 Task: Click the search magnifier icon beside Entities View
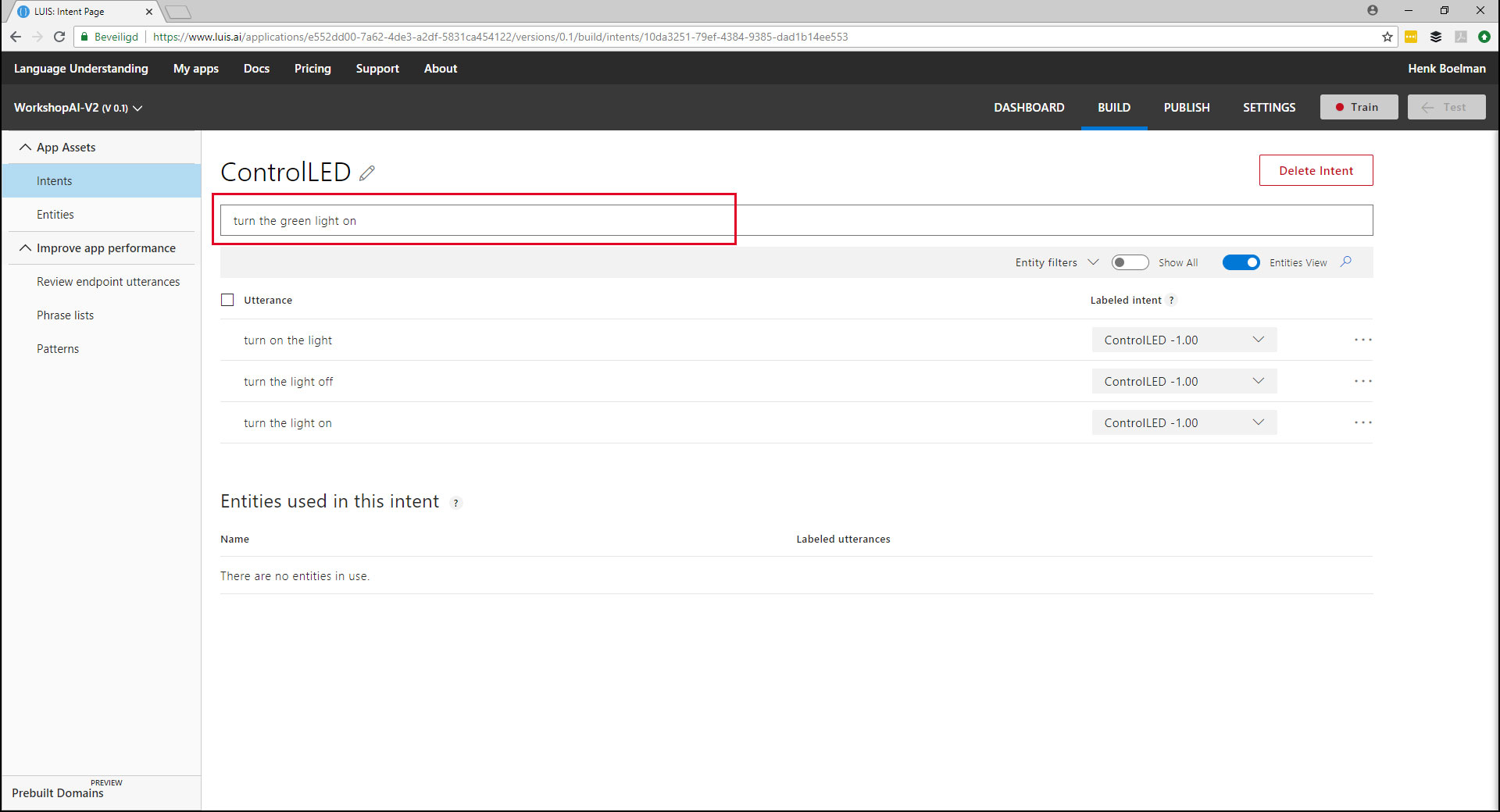tap(1346, 262)
